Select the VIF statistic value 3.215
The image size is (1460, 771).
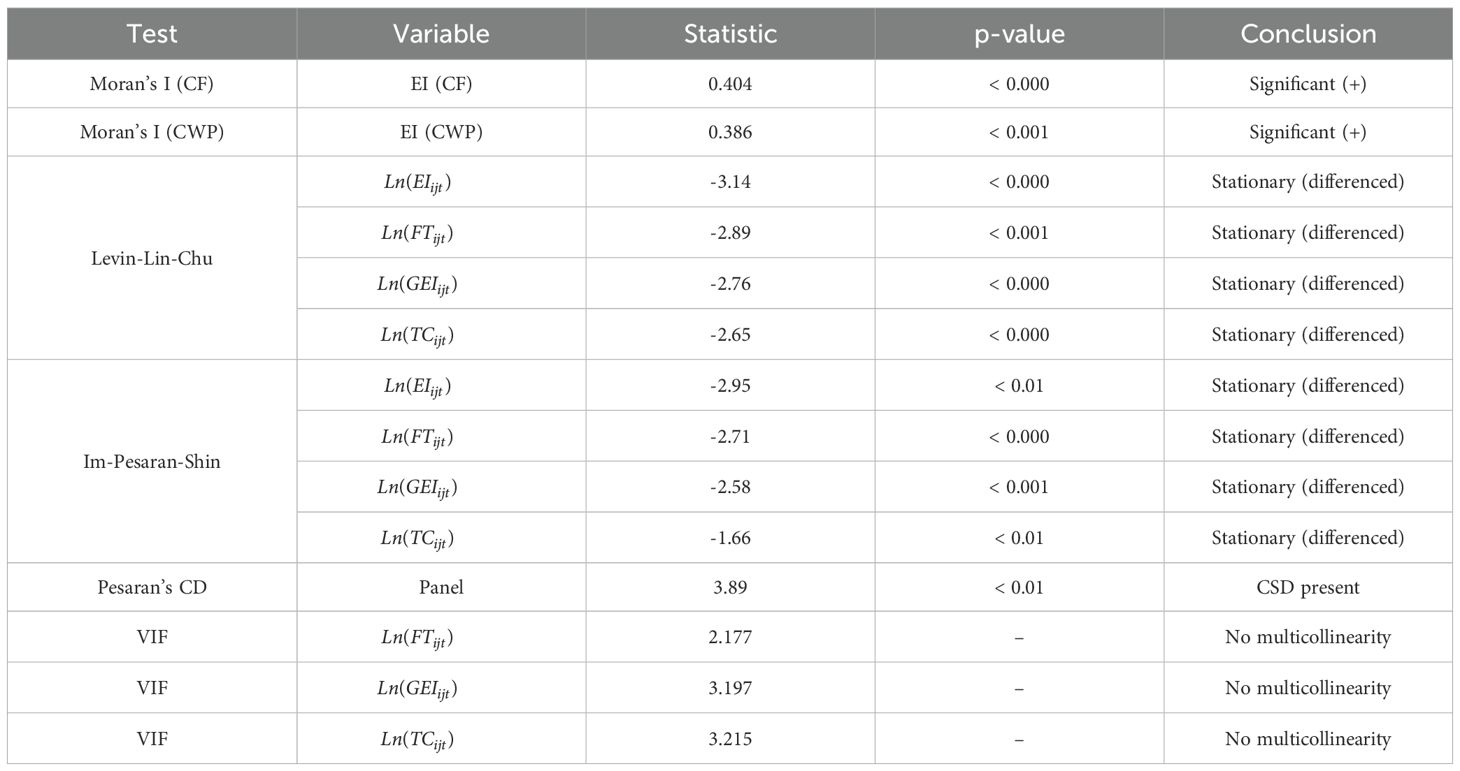[730, 739]
